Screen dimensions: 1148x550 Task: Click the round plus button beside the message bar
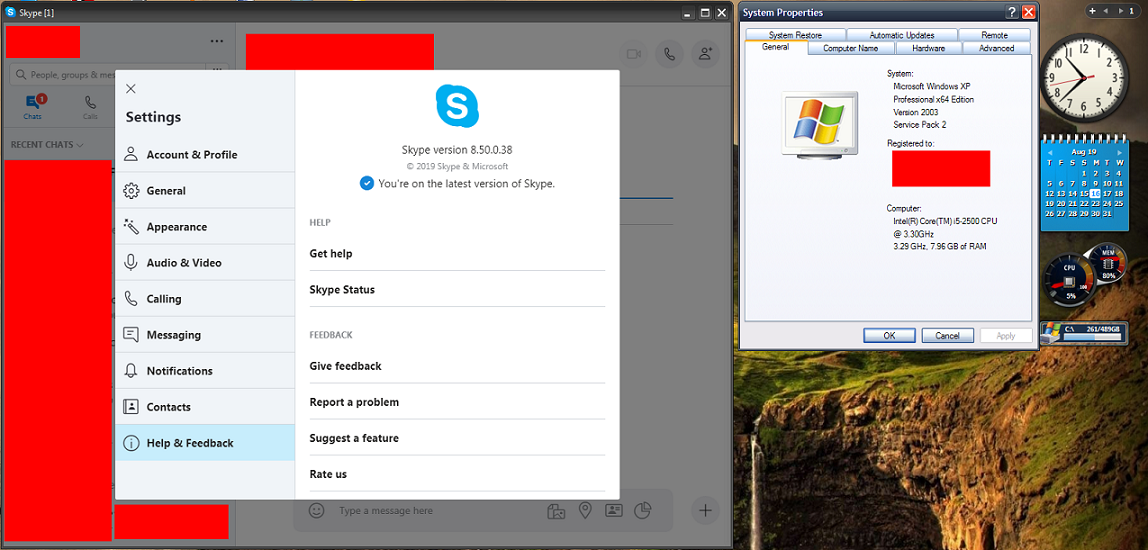coord(705,510)
